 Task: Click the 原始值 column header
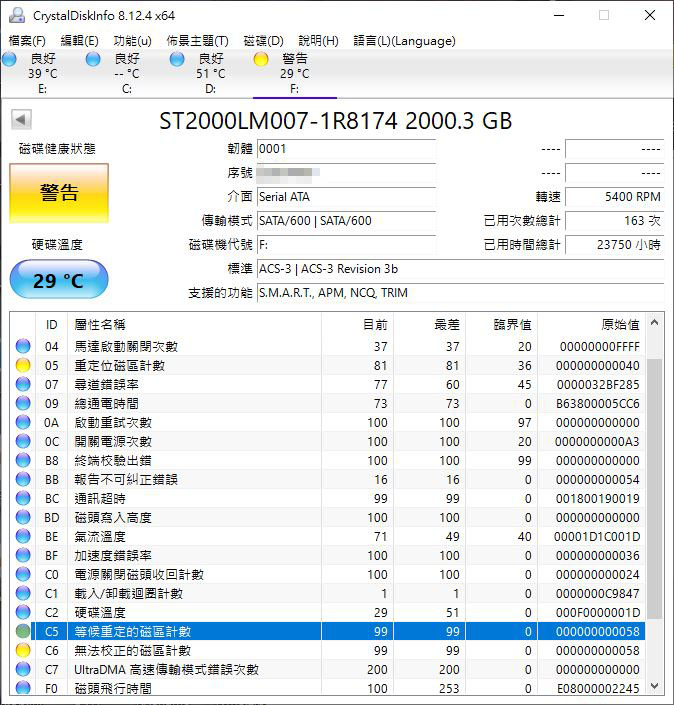619,324
